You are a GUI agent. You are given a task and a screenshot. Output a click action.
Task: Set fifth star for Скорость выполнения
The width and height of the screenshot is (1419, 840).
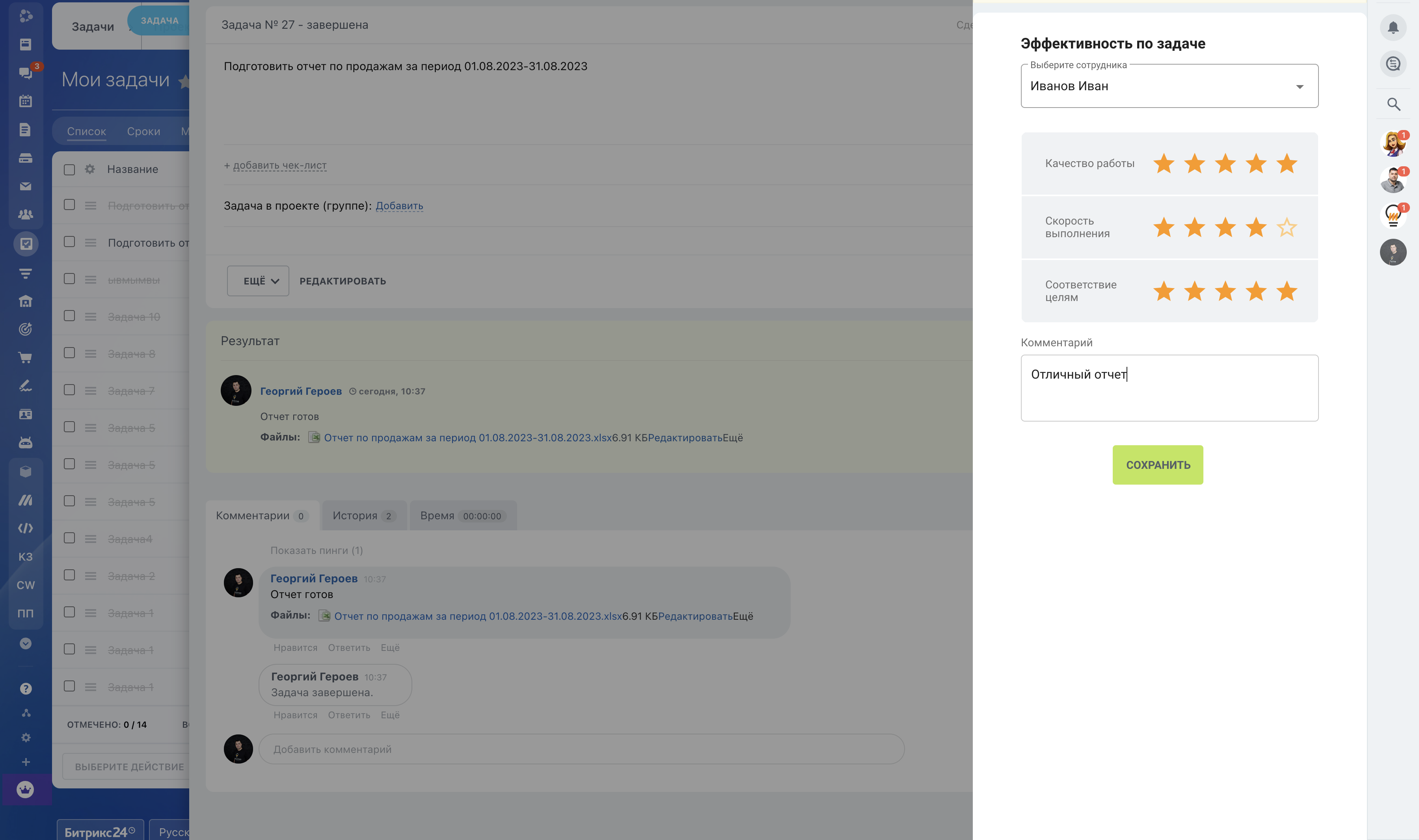click(1287, 228)
